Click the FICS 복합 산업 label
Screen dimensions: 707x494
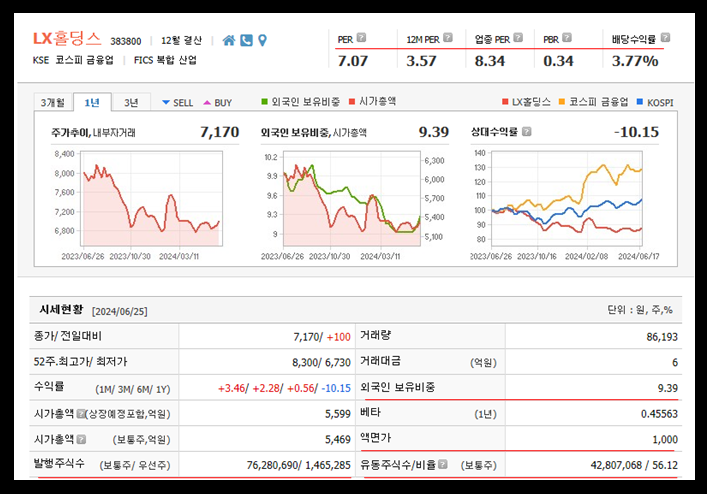165,60
